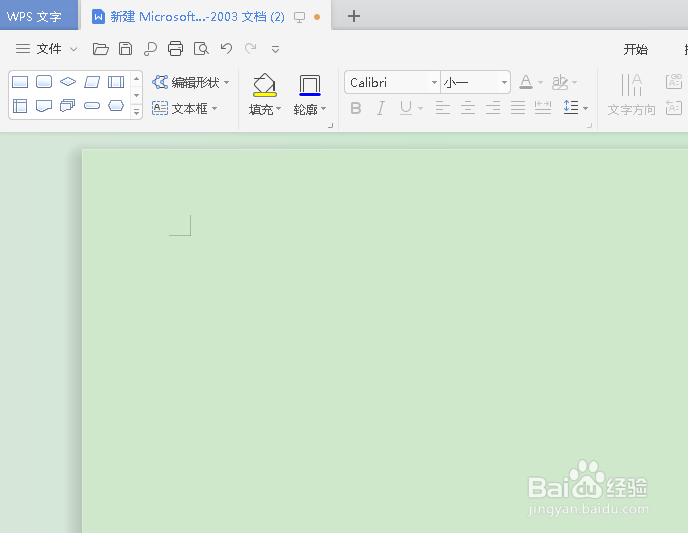Screen dimensions: 688x533
Task: Click the export to PDF icon
Action: pyautogui.click(x=150, y=49)
